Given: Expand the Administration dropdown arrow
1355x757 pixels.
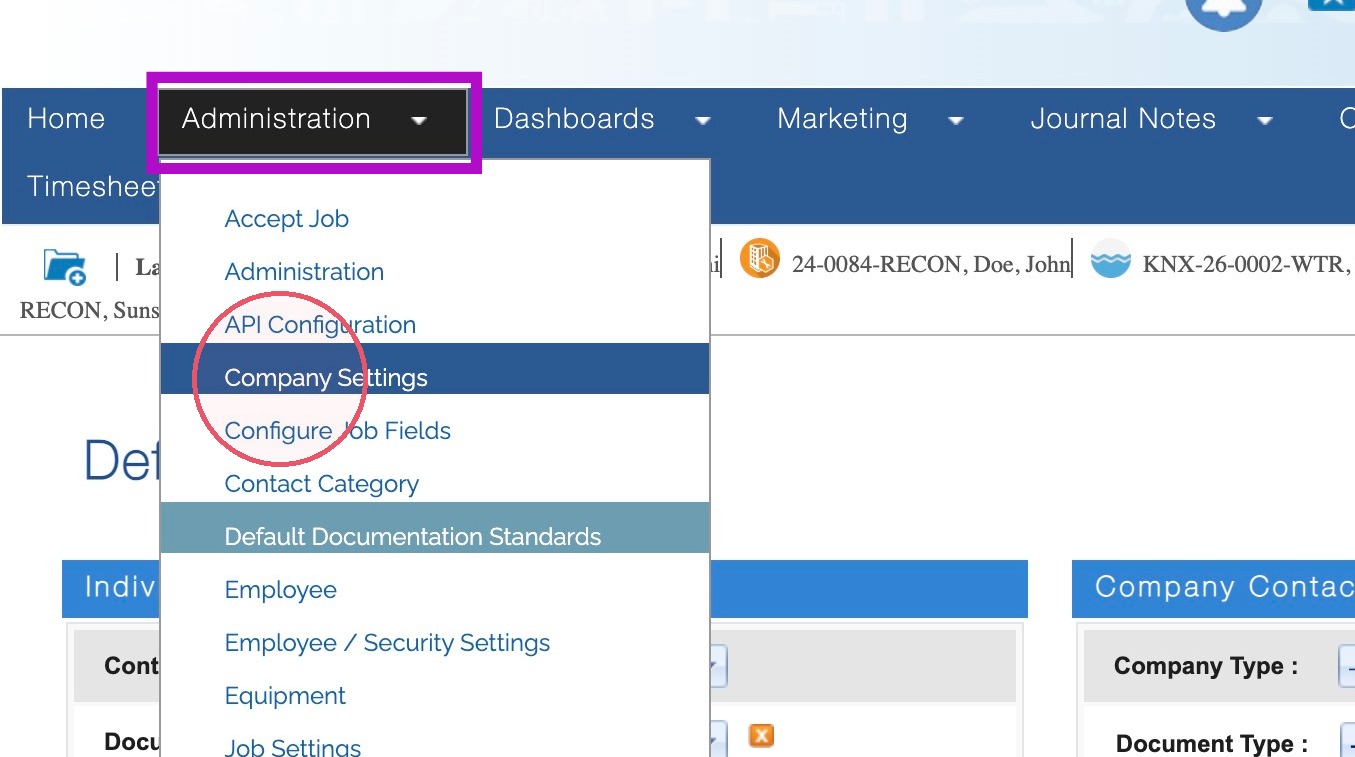Looking at the screenshot, I should coord(420,121).
